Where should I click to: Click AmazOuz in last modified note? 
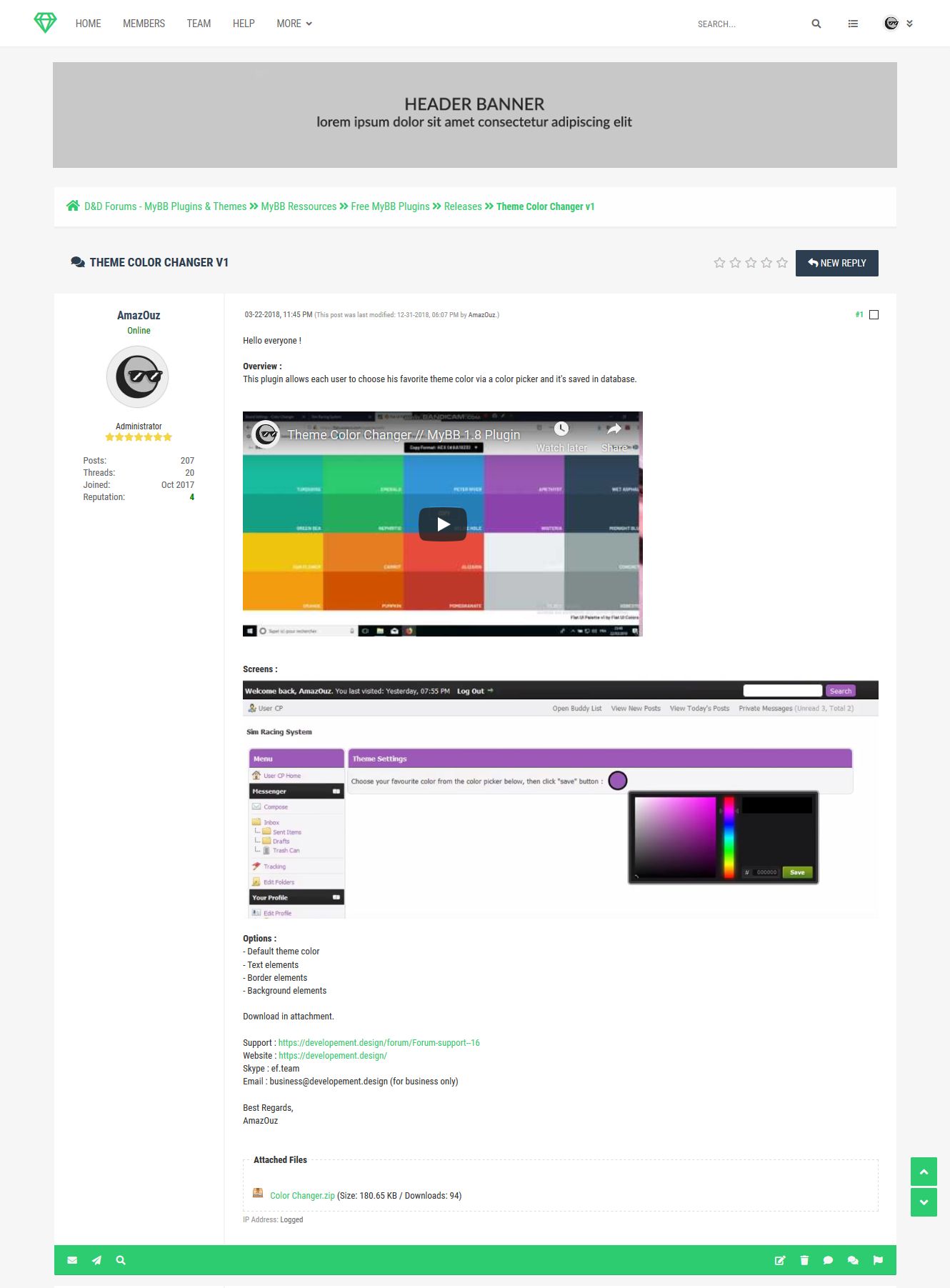(x=481, y=315)
